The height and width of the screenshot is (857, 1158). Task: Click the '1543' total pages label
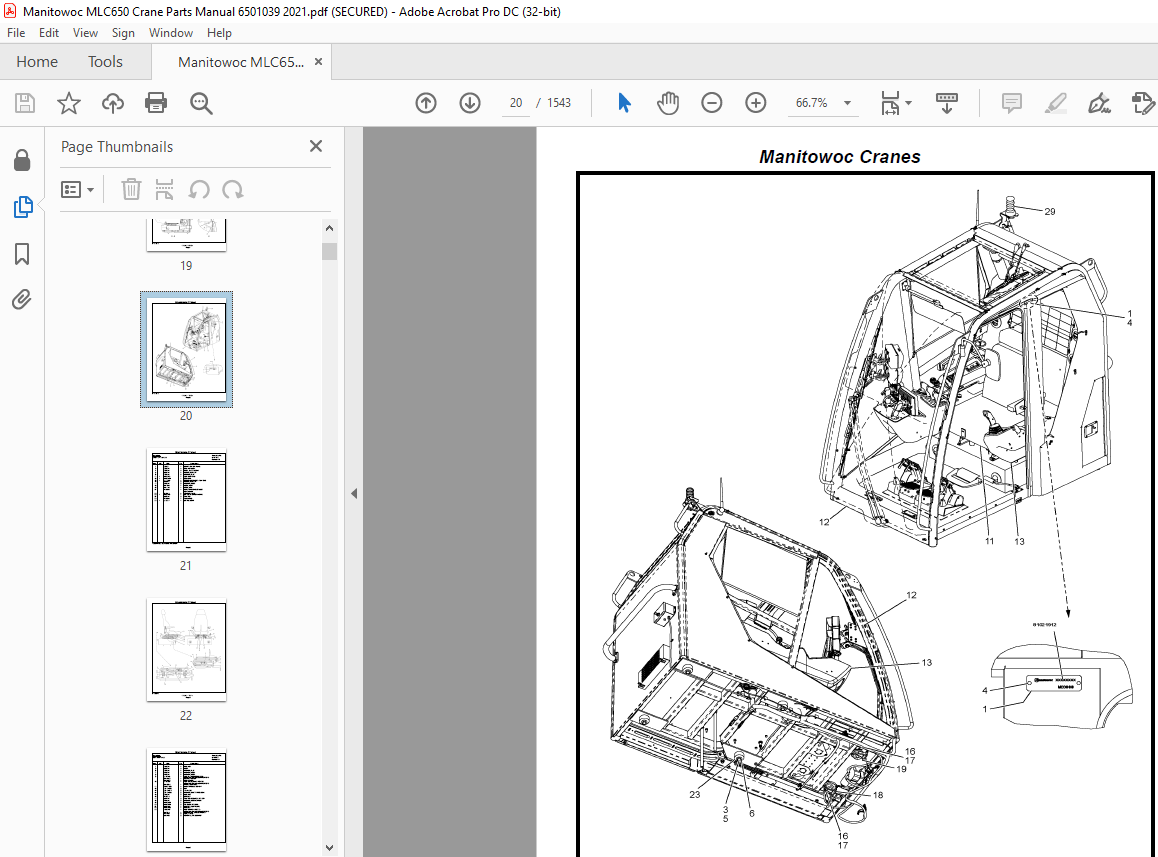coord(559,103)
